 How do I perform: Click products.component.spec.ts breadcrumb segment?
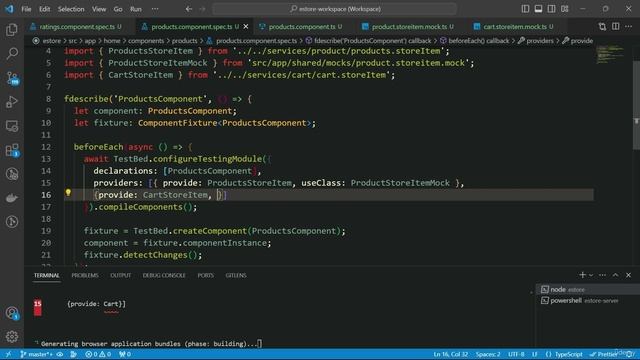256,41
